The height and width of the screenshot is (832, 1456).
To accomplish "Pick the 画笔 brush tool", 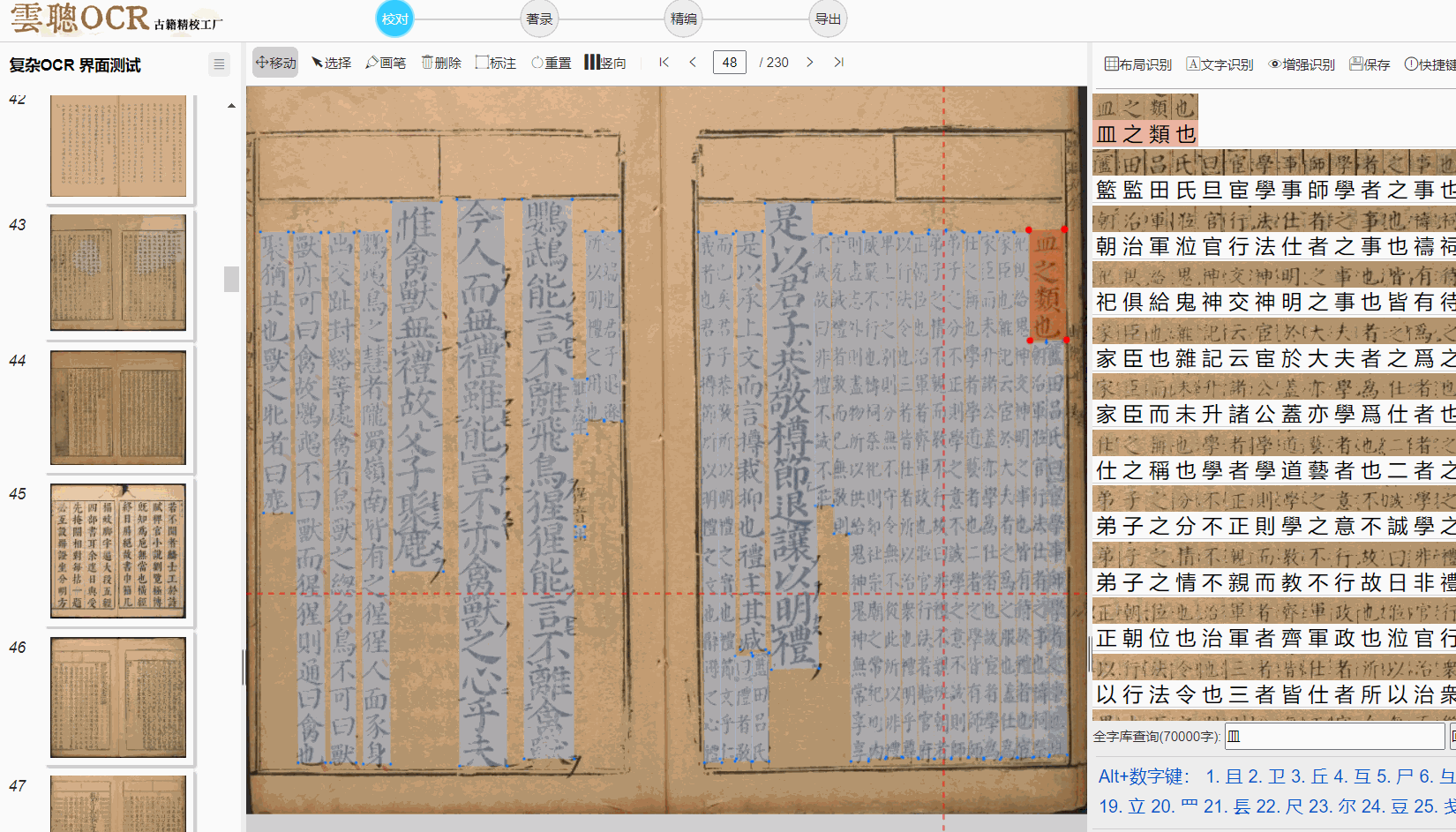I will 386,63.
